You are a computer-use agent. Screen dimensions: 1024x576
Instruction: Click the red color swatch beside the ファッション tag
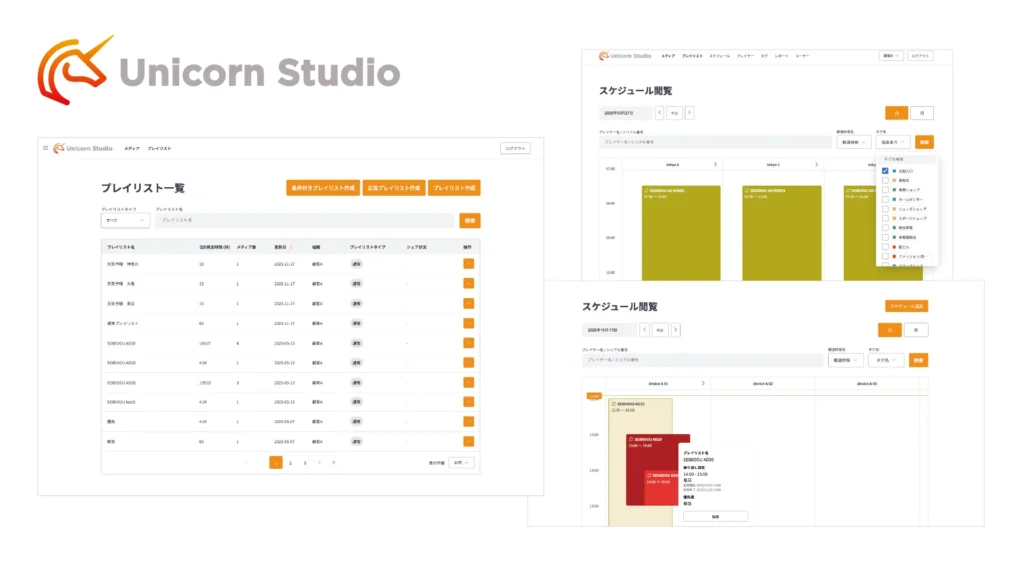pos(894,256)
